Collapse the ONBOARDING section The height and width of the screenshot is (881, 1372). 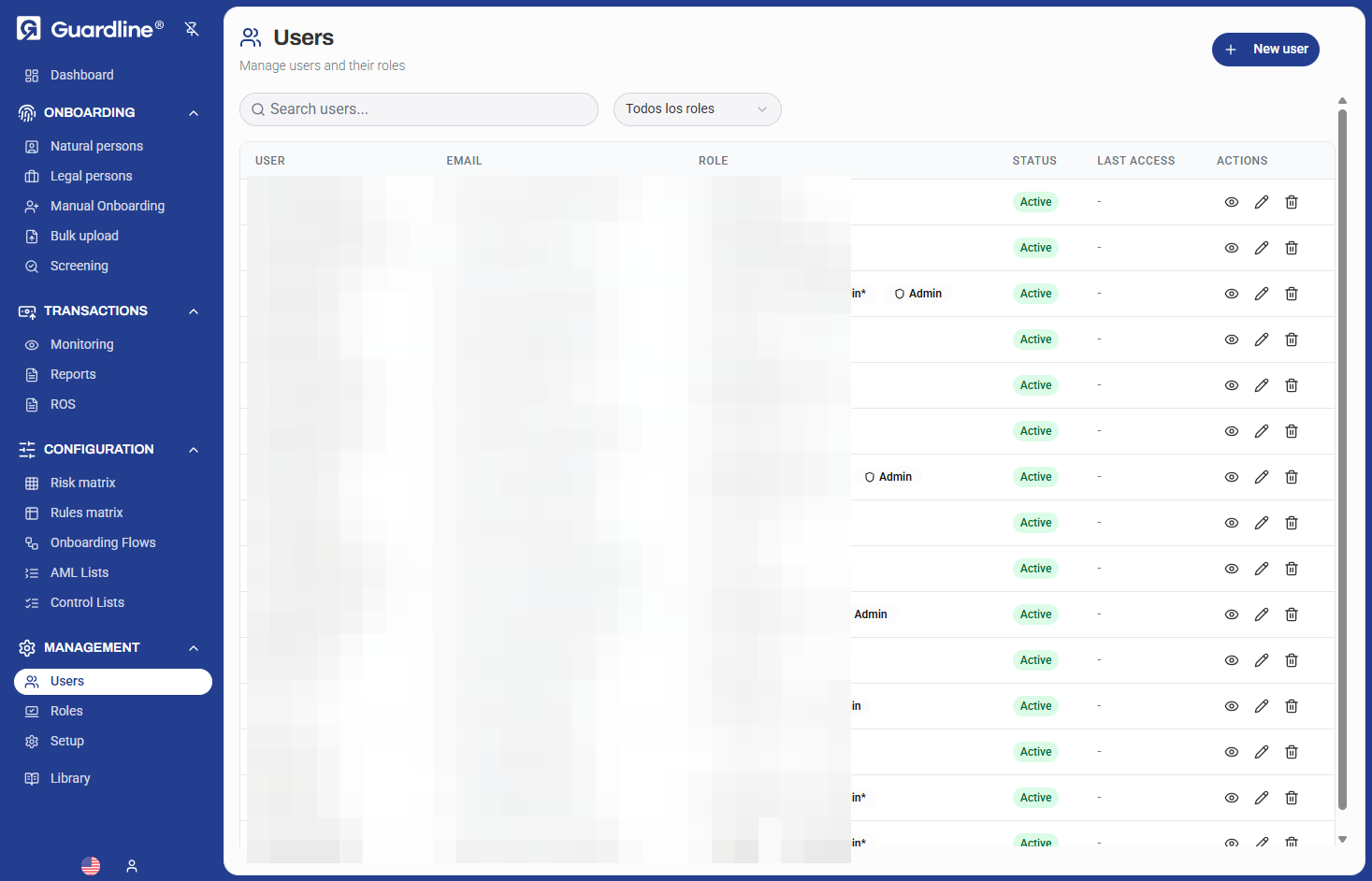(193, 112)
